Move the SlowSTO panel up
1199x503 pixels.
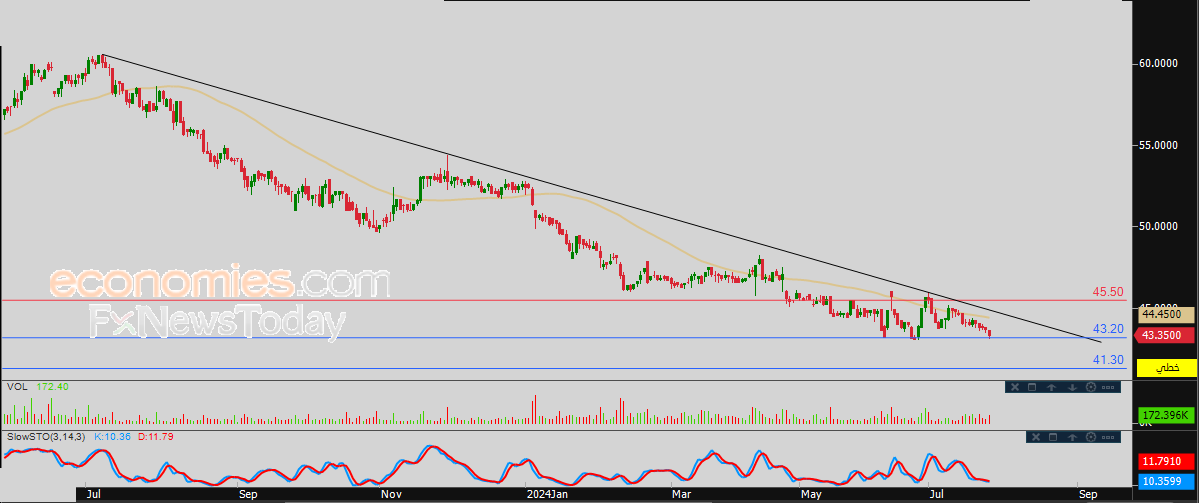coord(1072,437)
